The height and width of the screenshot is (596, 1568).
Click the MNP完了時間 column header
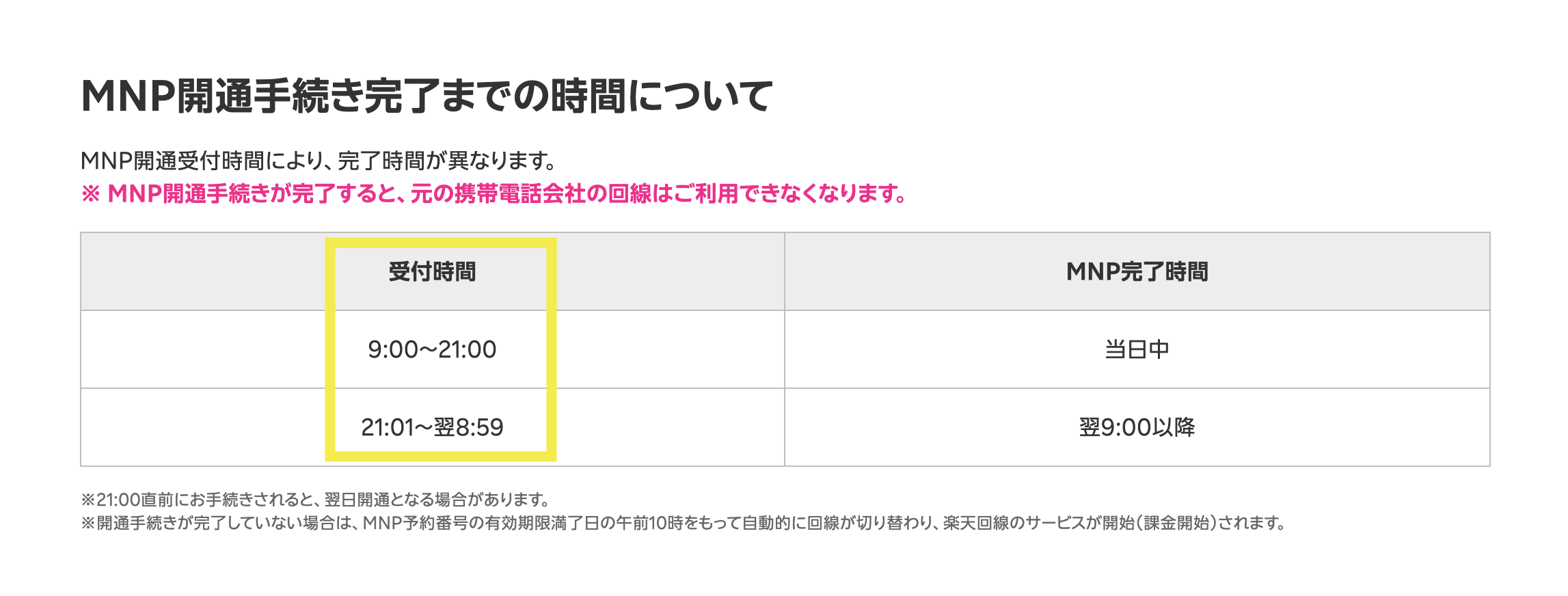(1137, 271)
